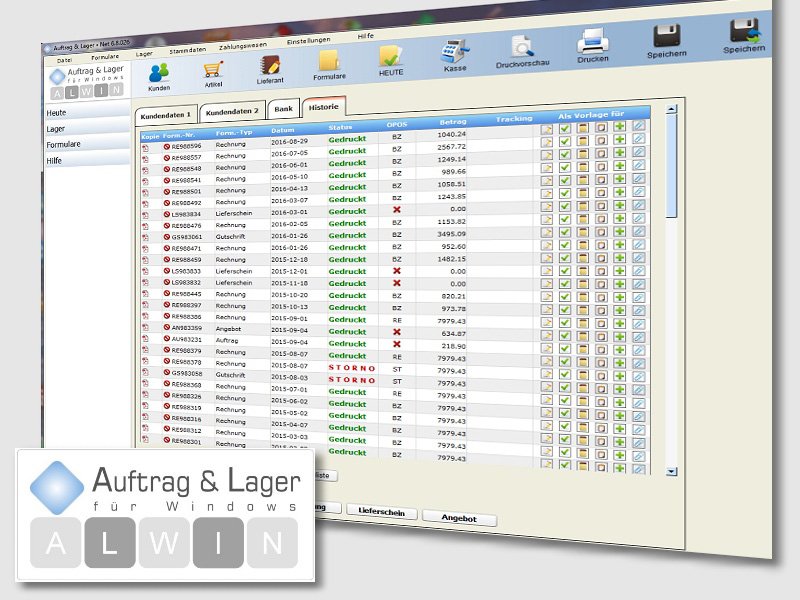Switch to the Kundendaten 2 tab
Viewport: 800px width, 600px height.
pos(232,111)
